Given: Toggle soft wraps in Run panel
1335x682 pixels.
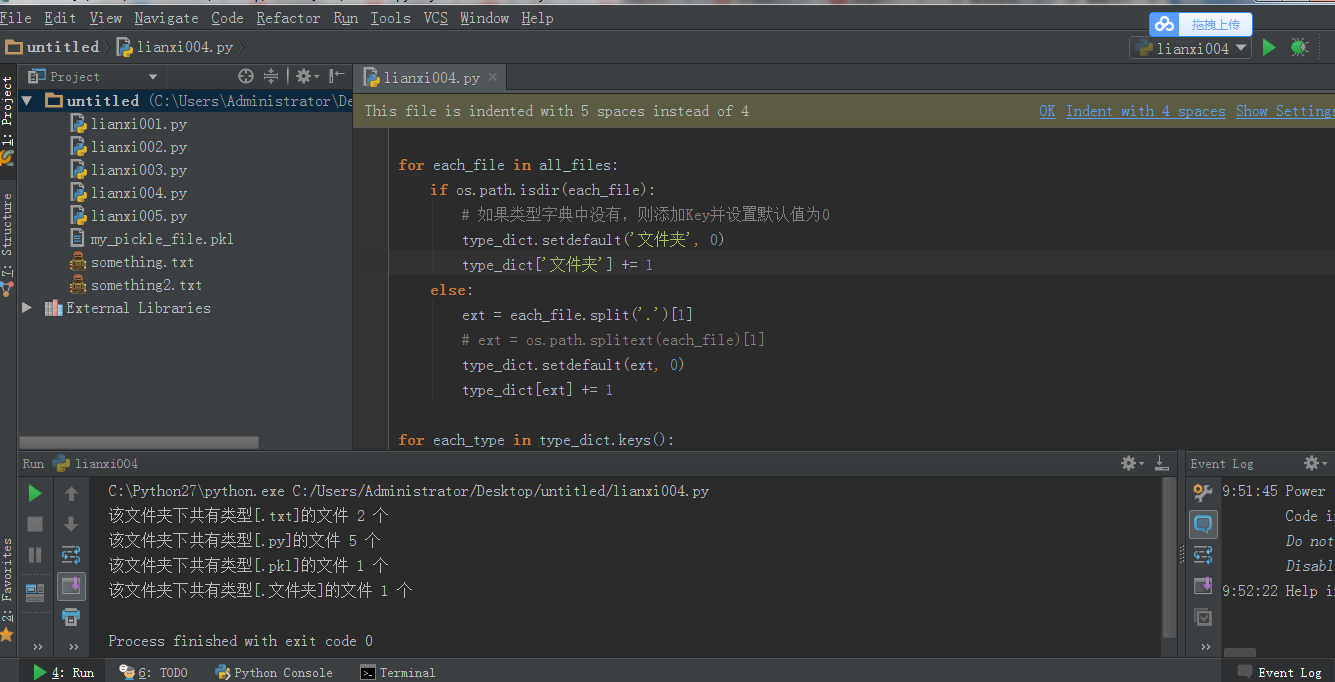Looking at the screenshot, I should pos(71,554).
